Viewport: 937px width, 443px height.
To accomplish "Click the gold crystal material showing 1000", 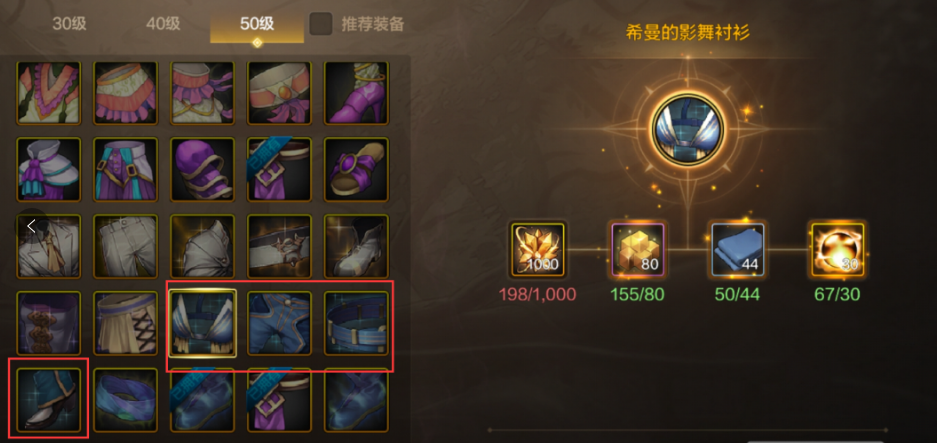I will coord(537,250).
